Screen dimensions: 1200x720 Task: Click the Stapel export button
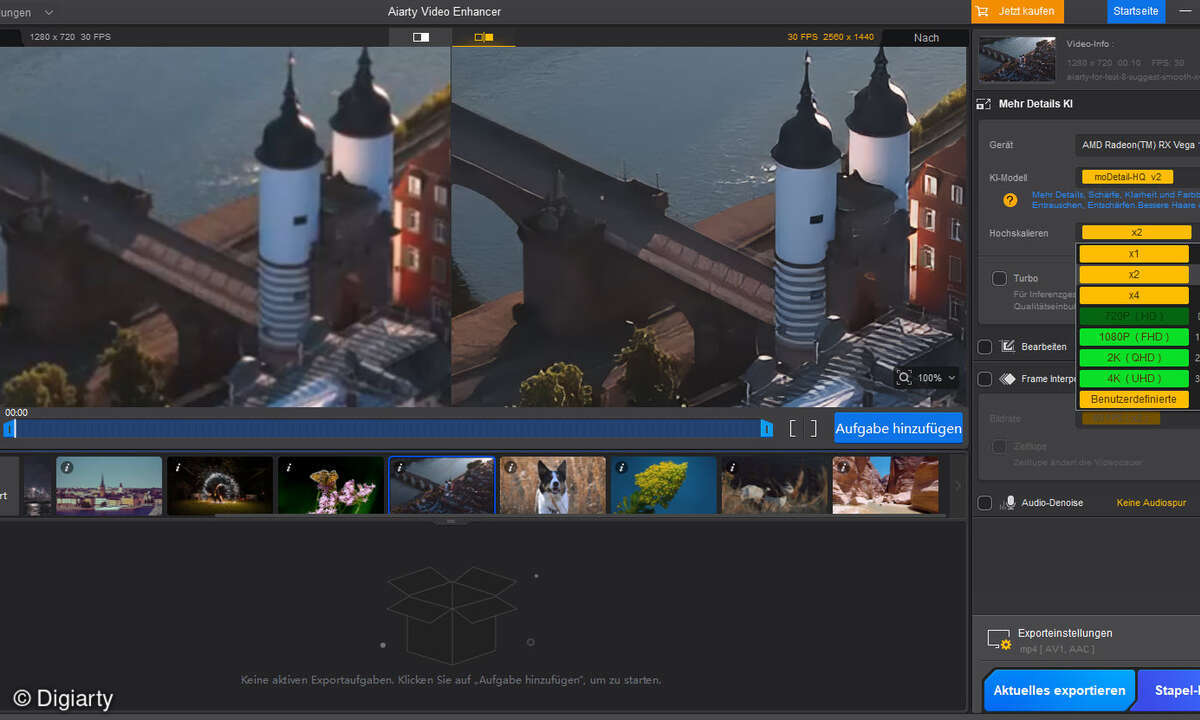pyautogui.click(x=1170, y=690)
